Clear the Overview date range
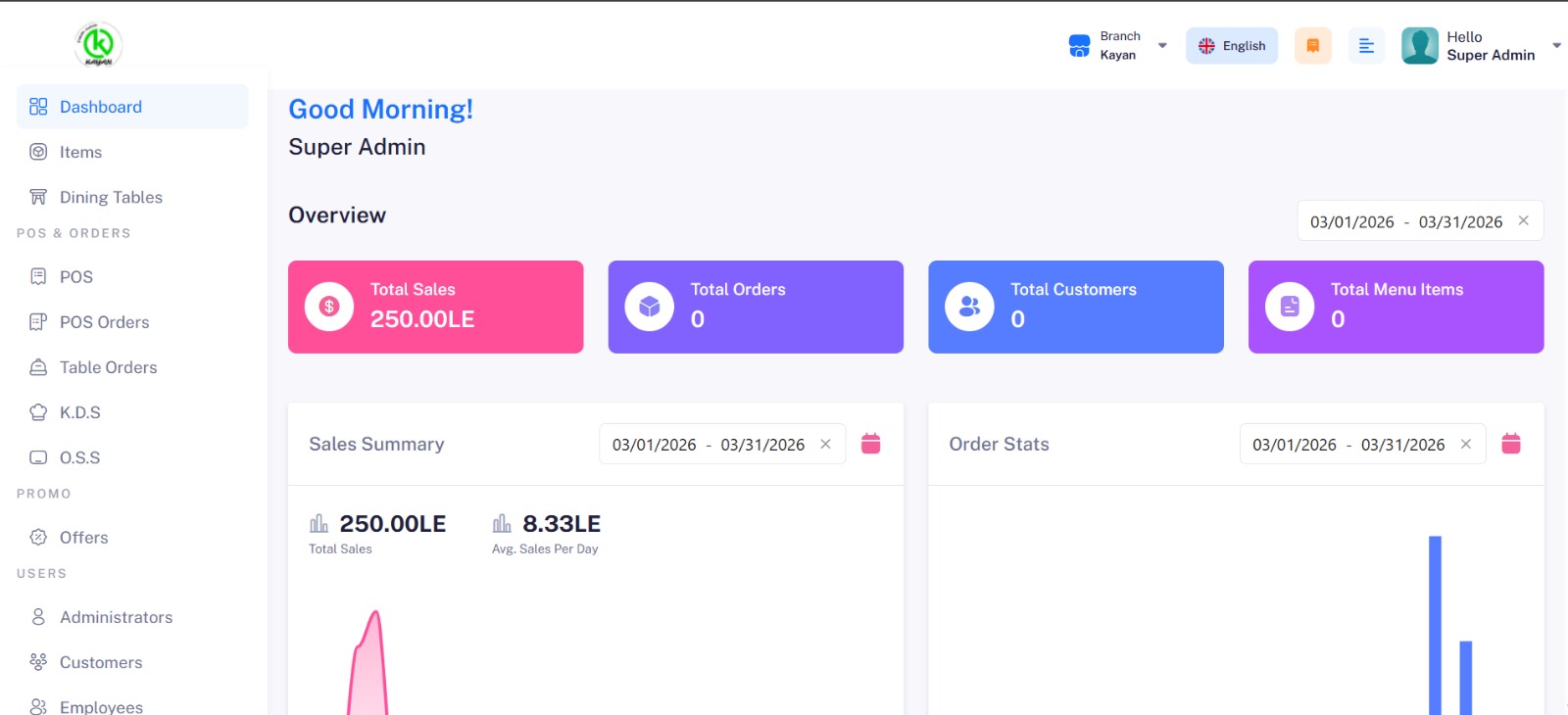 click(x=1523, y=220)
